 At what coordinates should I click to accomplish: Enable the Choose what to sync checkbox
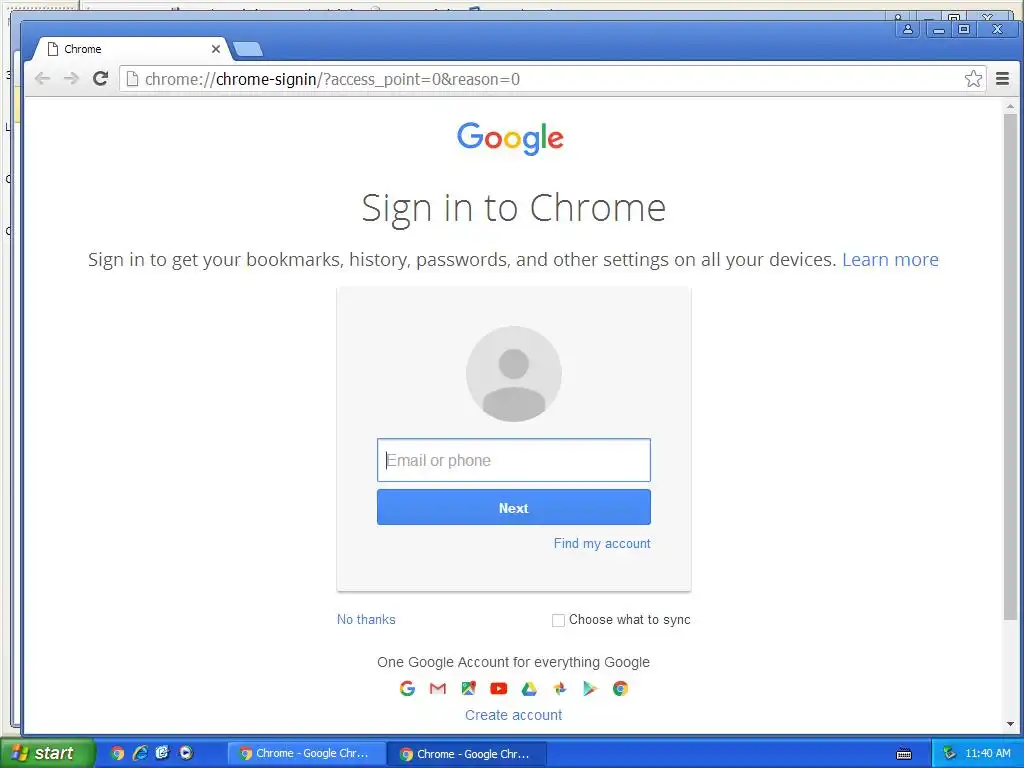pos(558,620)
